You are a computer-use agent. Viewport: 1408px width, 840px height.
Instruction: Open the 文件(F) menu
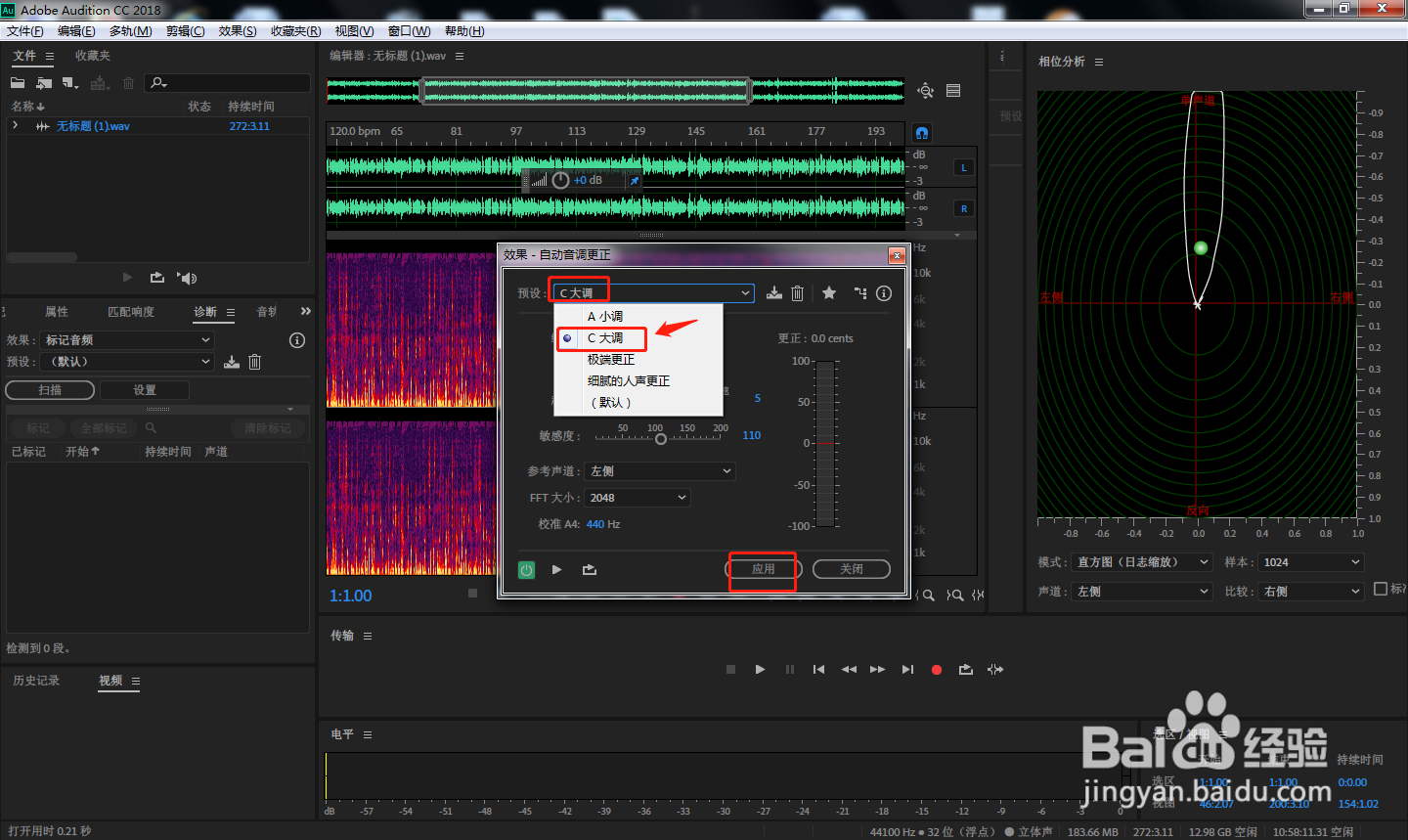24,31
